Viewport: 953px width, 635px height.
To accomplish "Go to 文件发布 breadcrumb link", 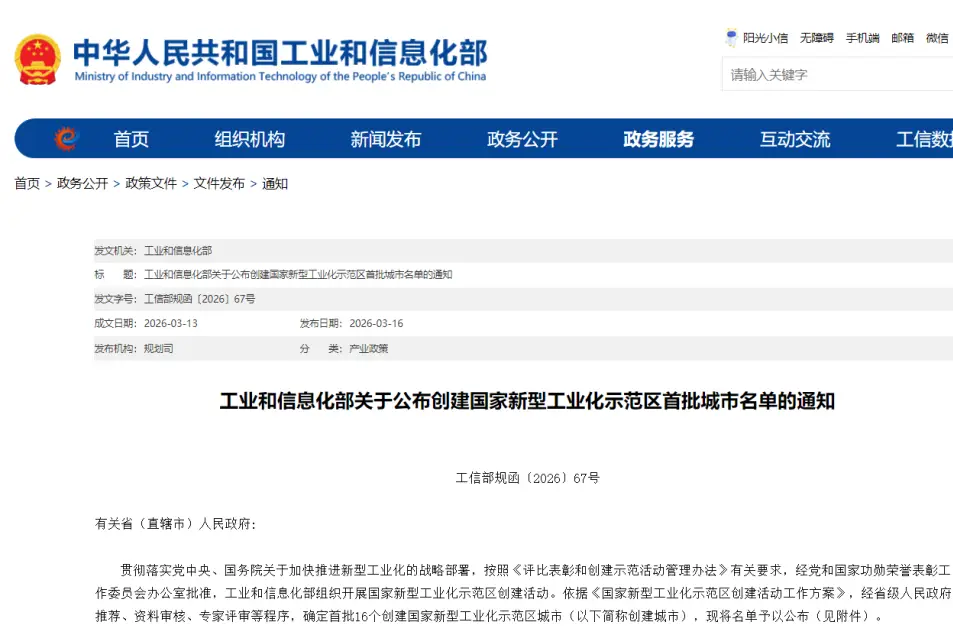I will click(x=219, y=184).
